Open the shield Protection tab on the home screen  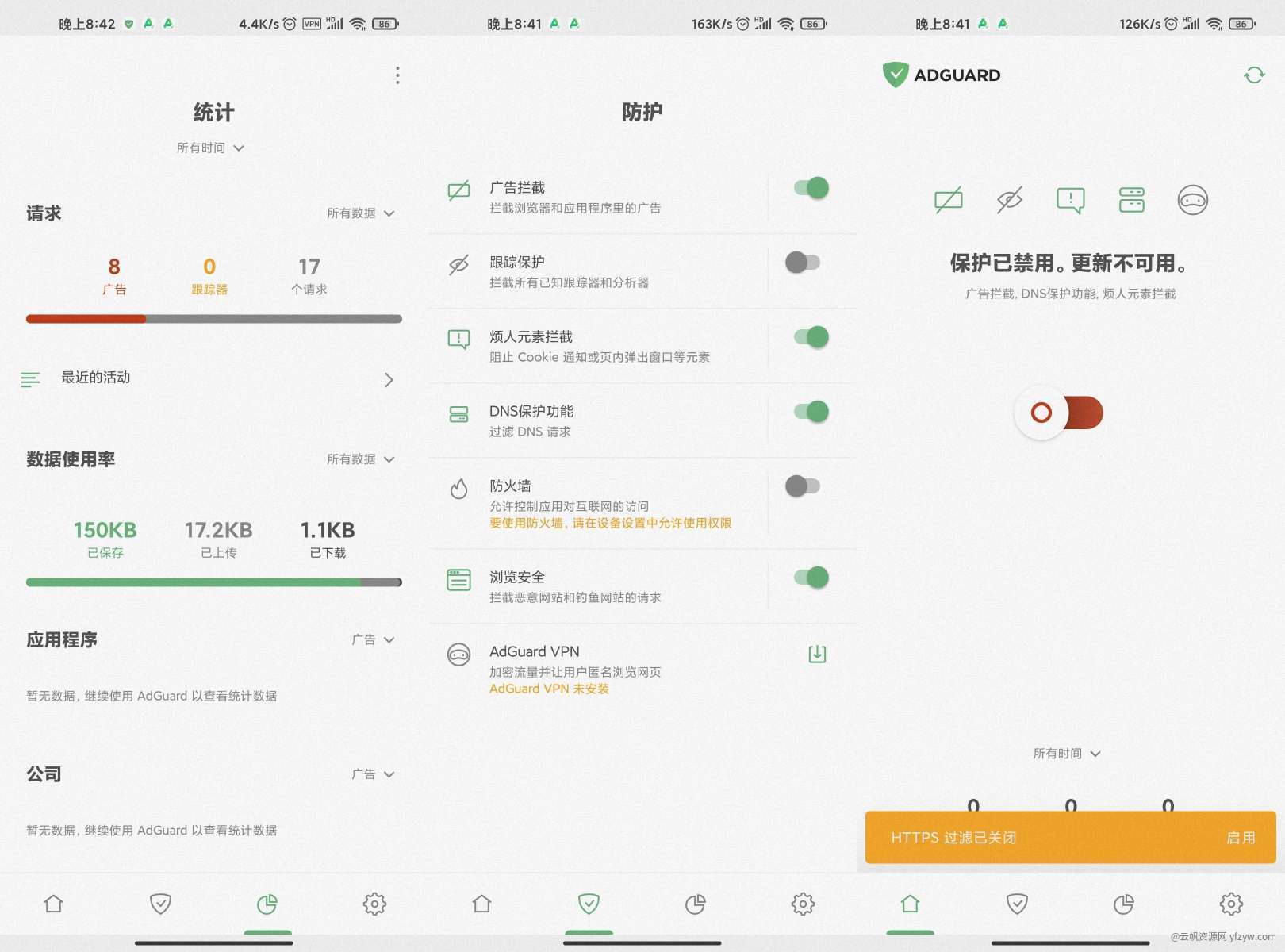pyautogui.click(x=1017, y=904)
